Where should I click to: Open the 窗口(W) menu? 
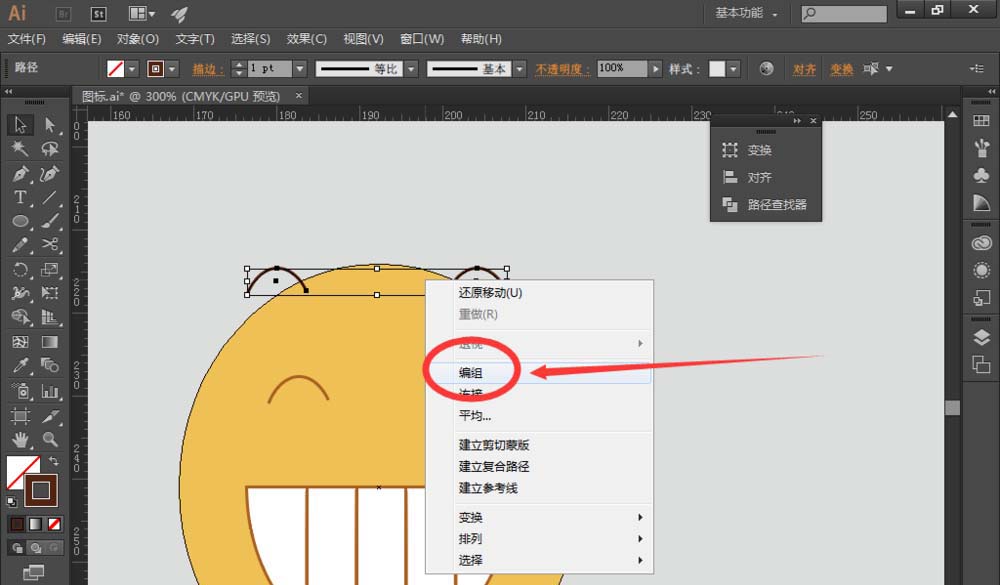point(422,40)
